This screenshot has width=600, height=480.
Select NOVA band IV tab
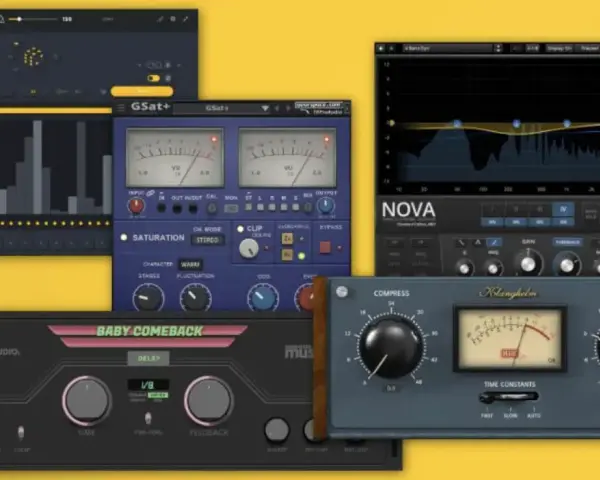click(x=563, y=209)
